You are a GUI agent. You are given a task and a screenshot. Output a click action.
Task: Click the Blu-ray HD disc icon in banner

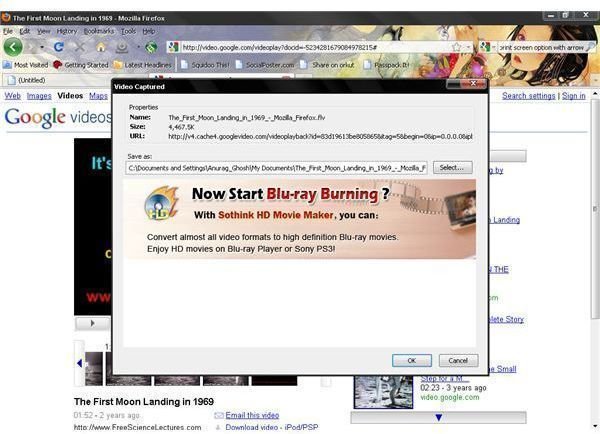[x=161, y=204]
